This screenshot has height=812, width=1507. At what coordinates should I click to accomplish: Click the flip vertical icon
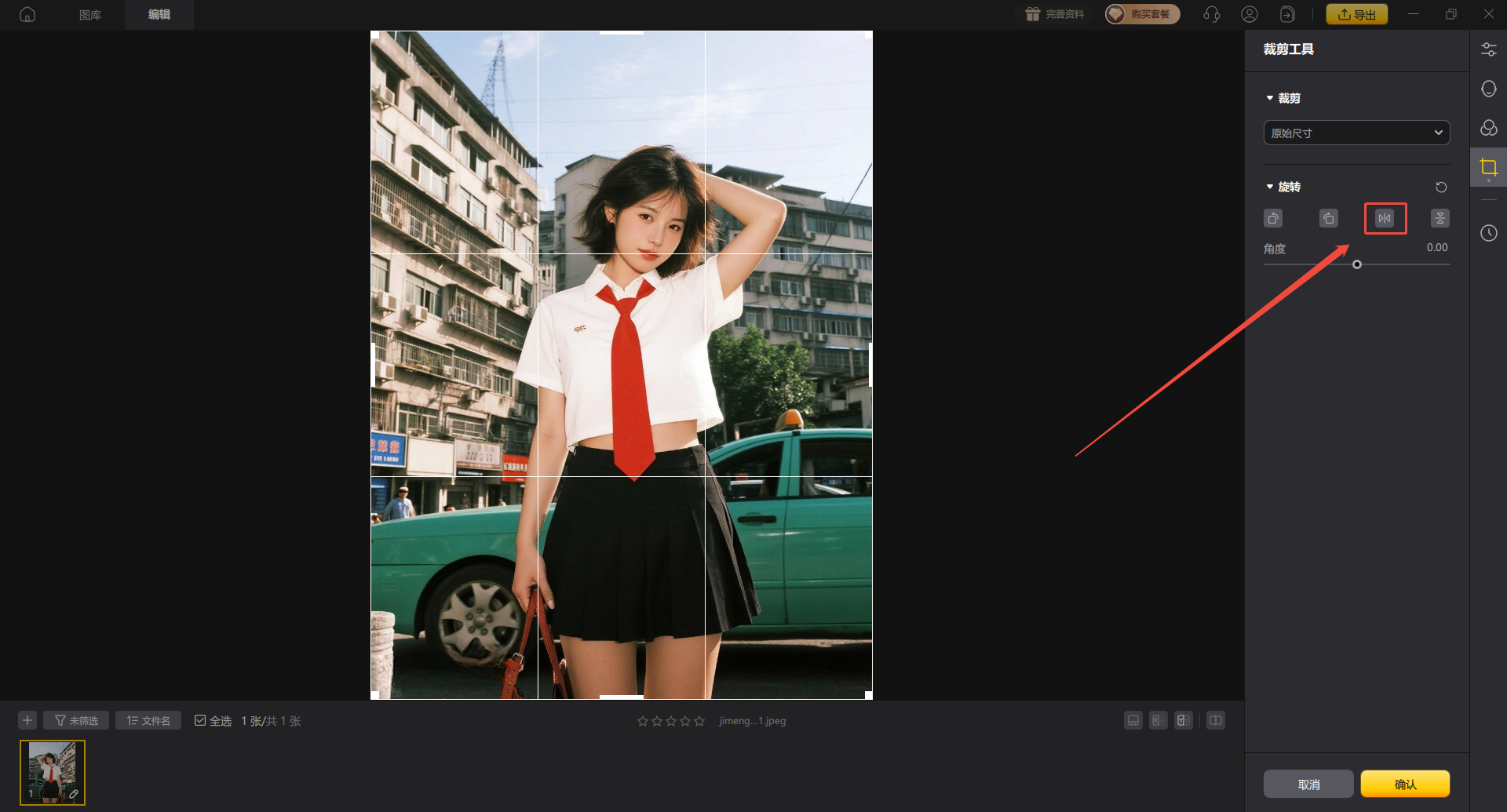pyautogui.click(x=1439, y=218)
